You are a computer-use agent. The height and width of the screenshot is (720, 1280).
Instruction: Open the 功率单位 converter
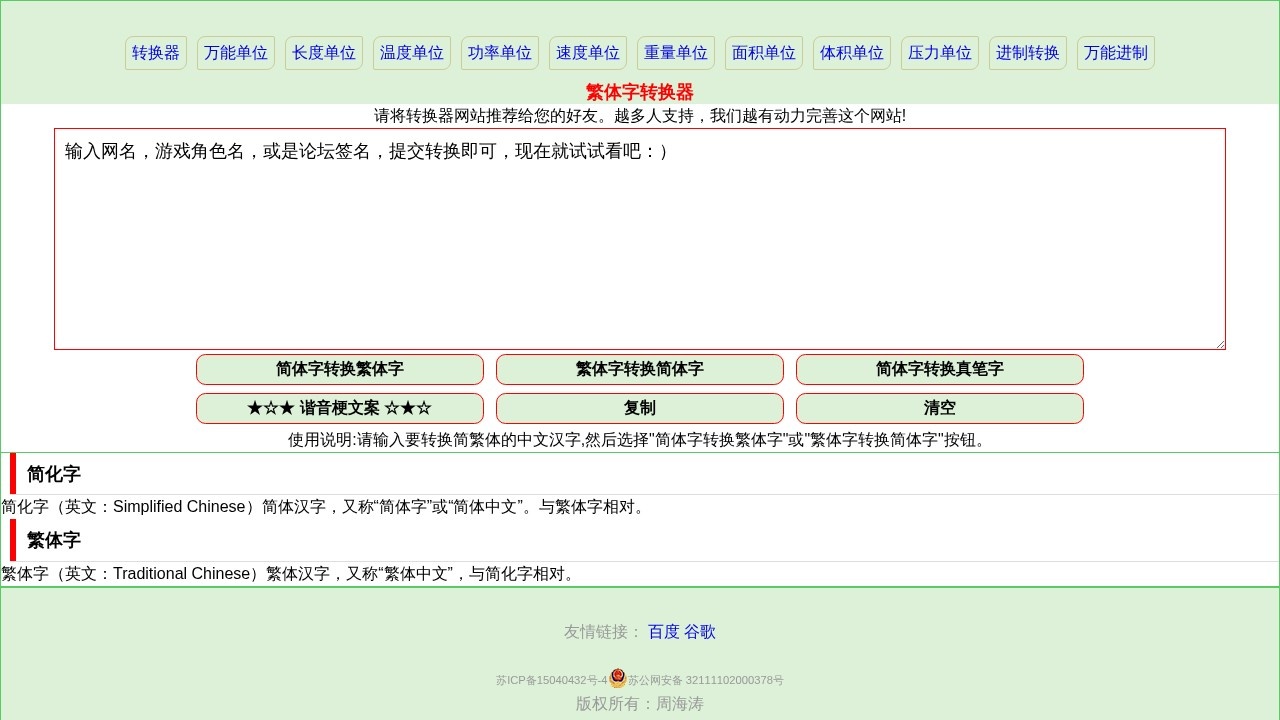(x=499, y=52)
